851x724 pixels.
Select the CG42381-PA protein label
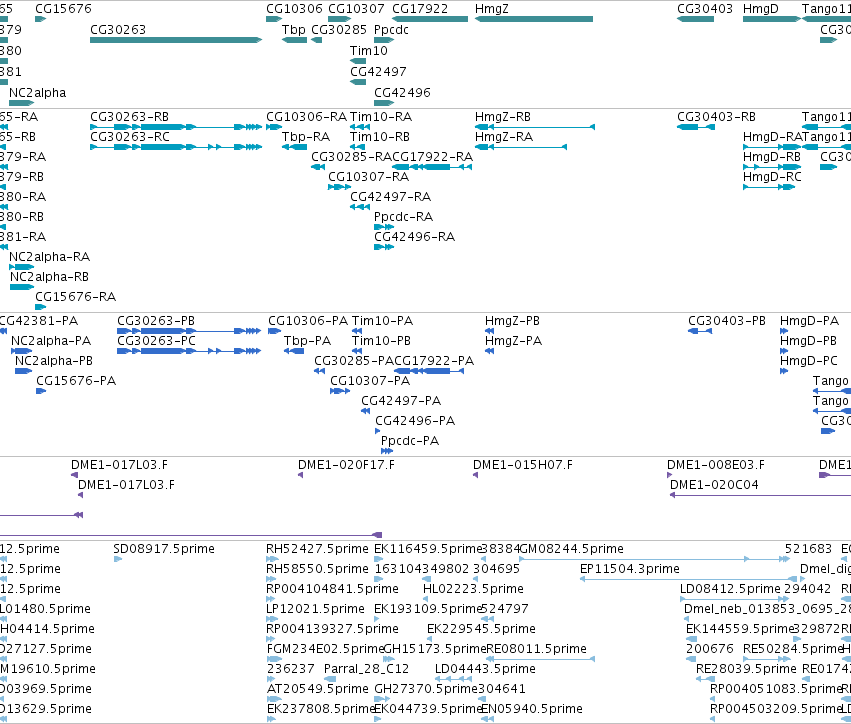click(38, 321)
